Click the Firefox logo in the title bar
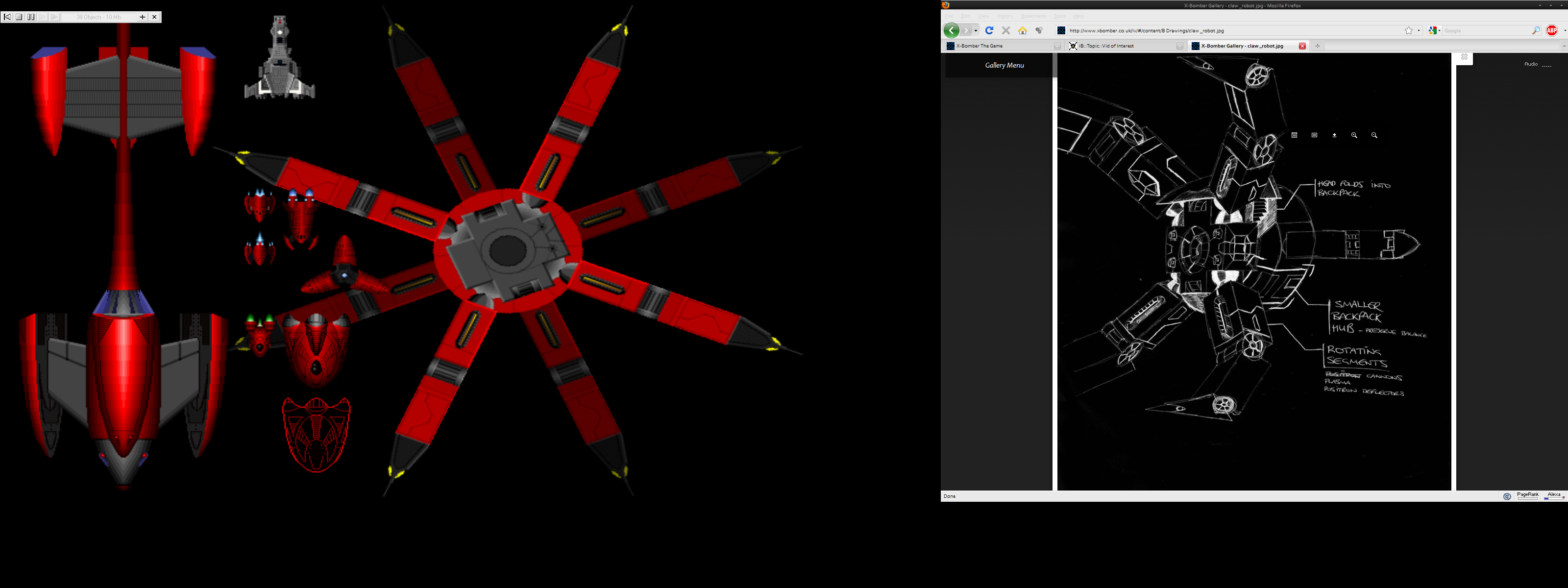Viewport: 1568px width, 588px height. [x=946, y=5]
